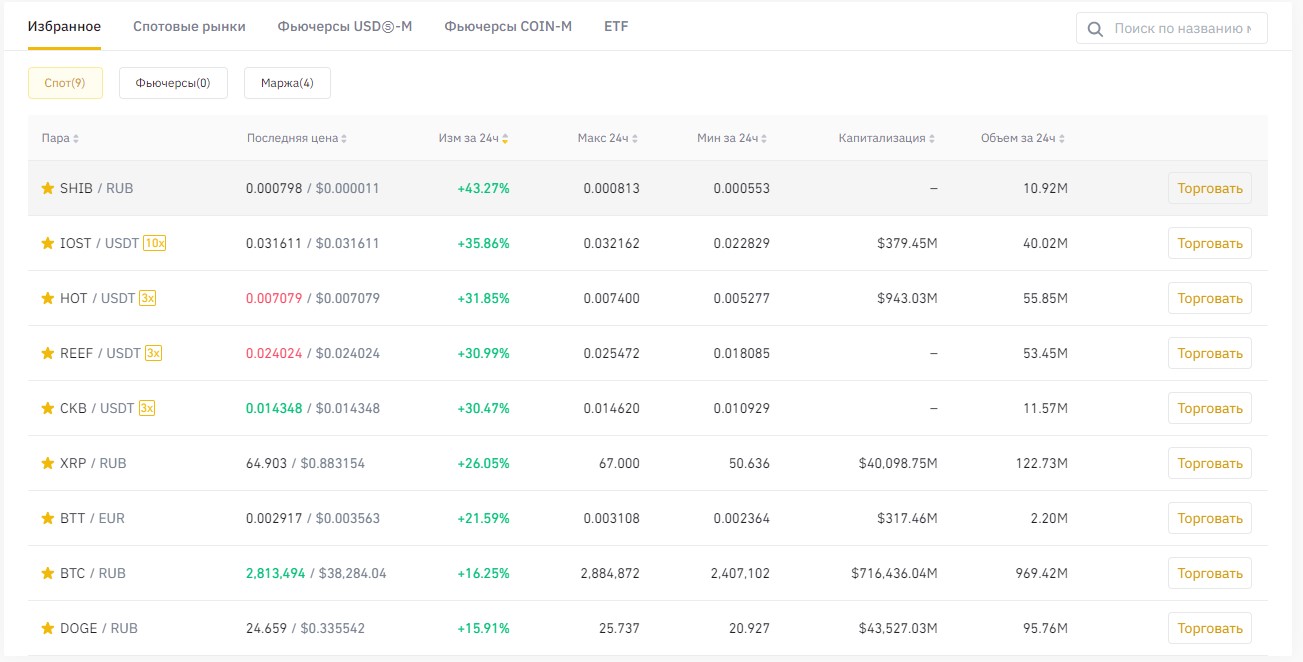Screen dimensions: 1303x662
Task: Click the +35.86% change value
Action: 484,243
